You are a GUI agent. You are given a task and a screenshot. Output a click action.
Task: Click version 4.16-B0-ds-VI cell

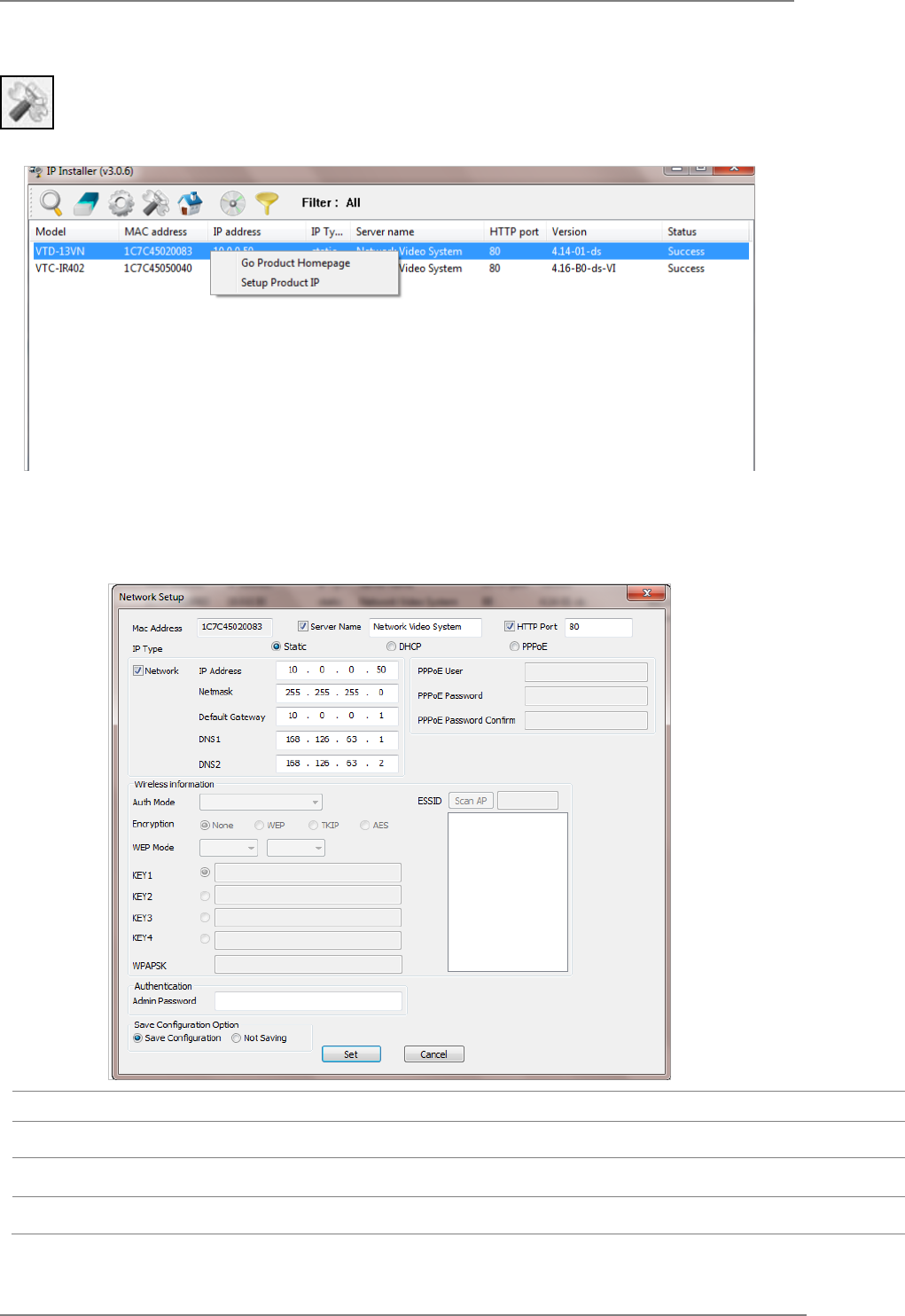pyautogui.click(x=583, y=269)
